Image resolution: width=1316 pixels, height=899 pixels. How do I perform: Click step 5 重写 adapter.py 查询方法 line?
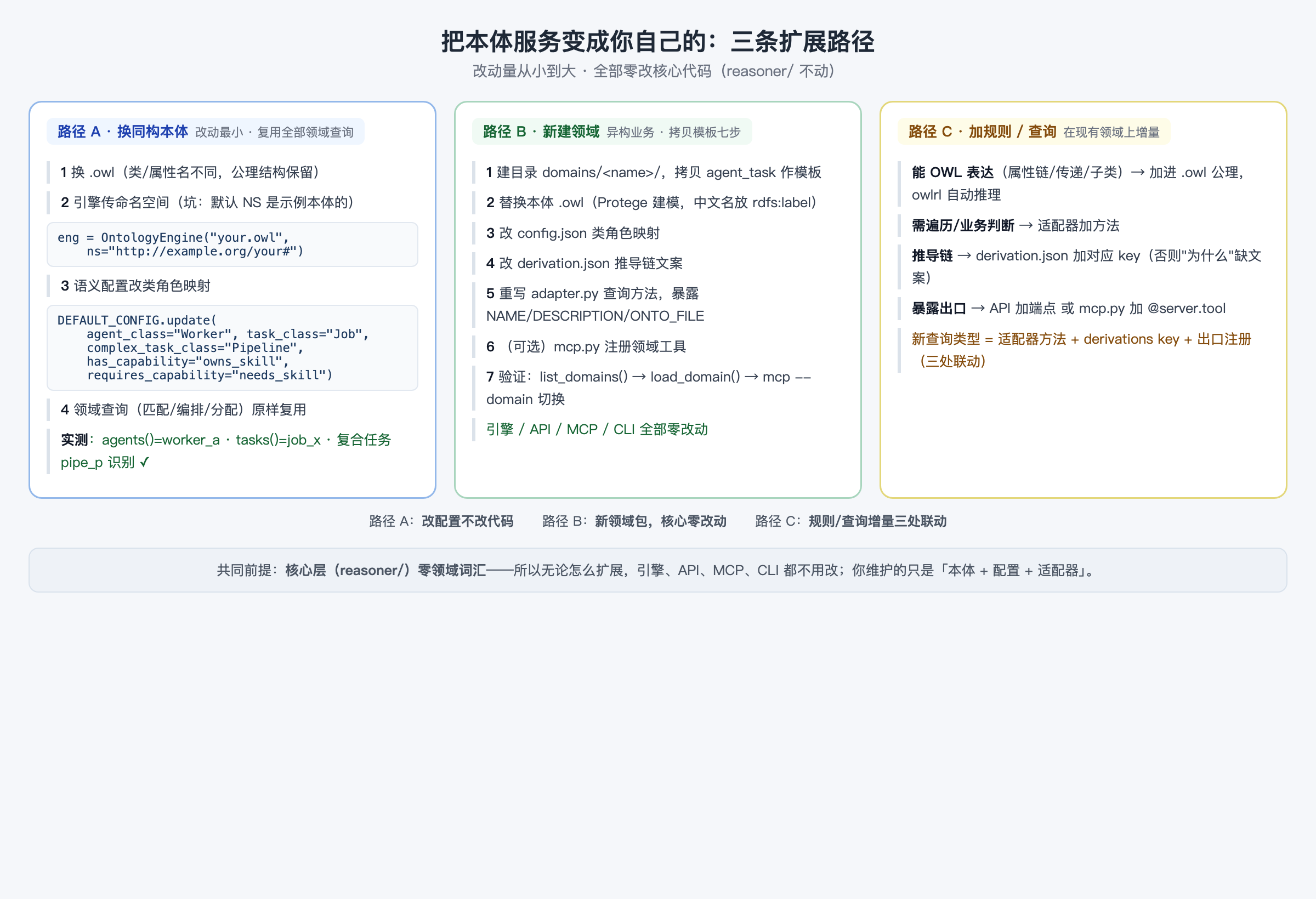(658, 305)
